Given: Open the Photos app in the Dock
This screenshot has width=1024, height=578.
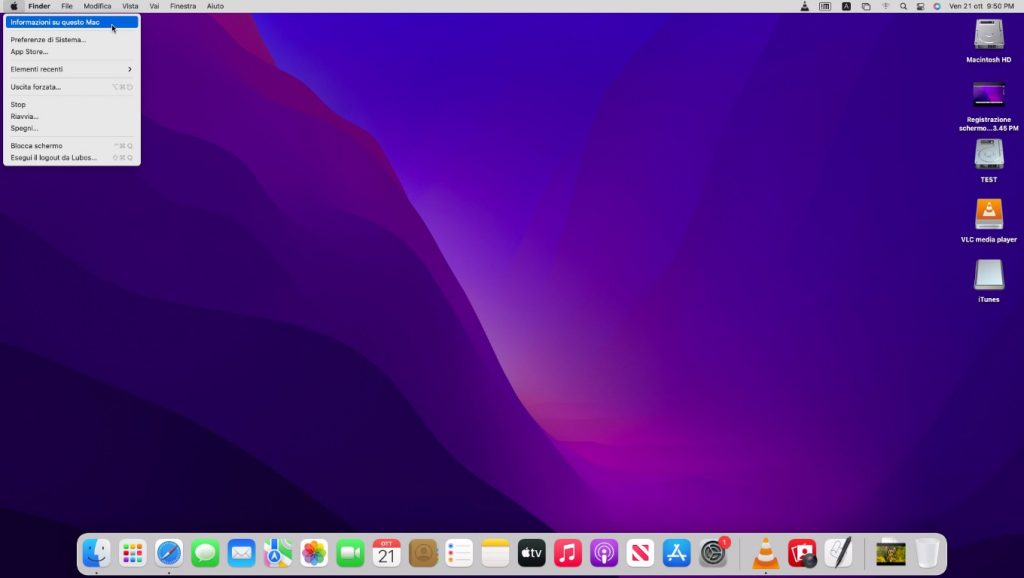Looking at the screenshot, I should tap(314, 552).
